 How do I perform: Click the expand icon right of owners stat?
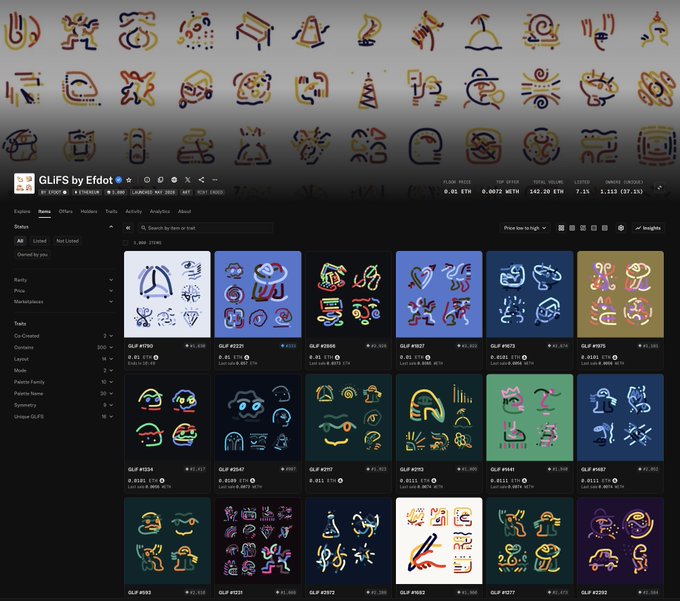(x=659, y=188)
